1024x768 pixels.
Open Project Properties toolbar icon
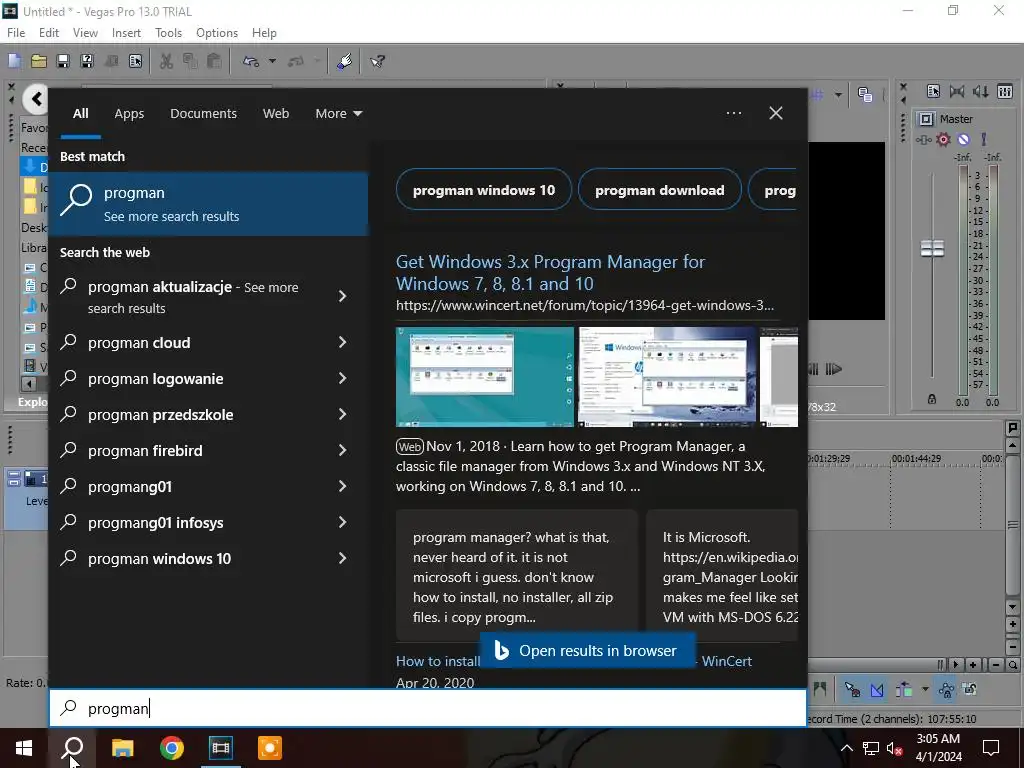pos(135,61)
